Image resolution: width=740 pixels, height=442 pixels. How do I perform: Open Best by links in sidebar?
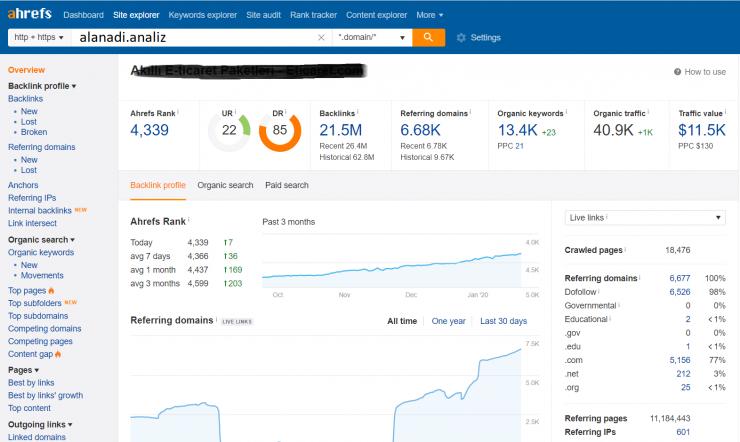(31, 383)
